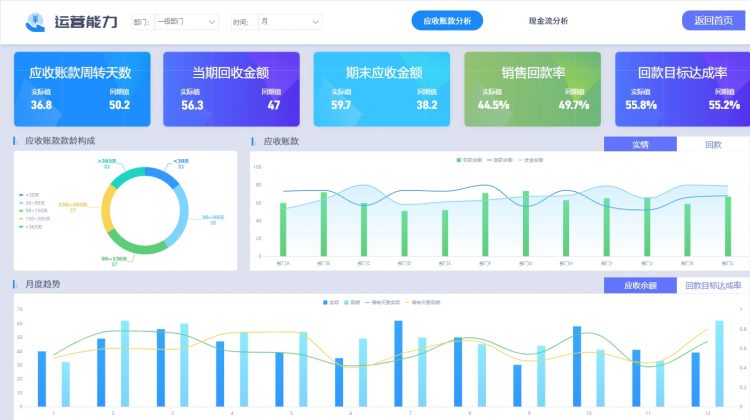This screenshot has height=420, width=750.
Task: Select the 应收余额 tab in 月度趋势
Action: point(640,285)
